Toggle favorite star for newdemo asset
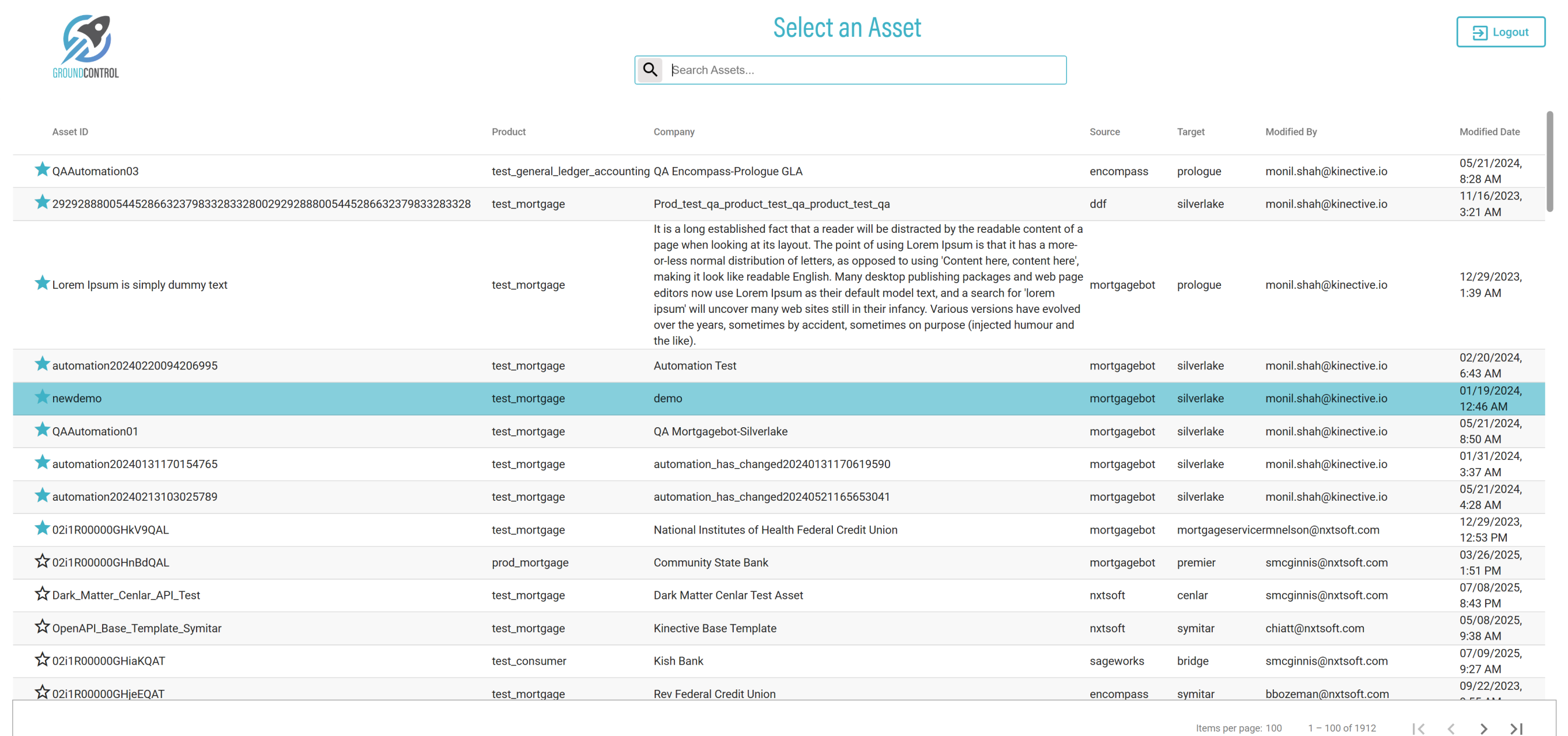The image size is (1568, 736). tap(42, 397)
